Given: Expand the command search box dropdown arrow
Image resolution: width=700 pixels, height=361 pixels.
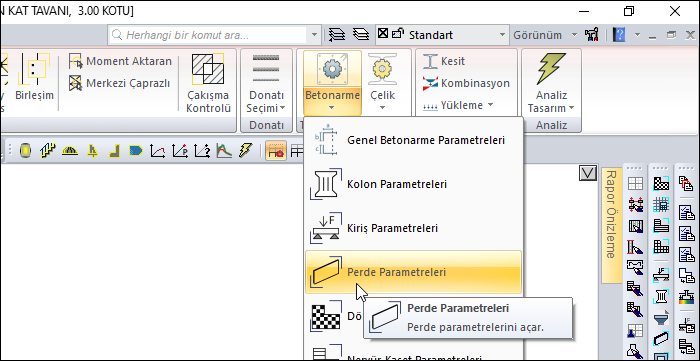Looking at the screenshot, I should tap(315, 35).
